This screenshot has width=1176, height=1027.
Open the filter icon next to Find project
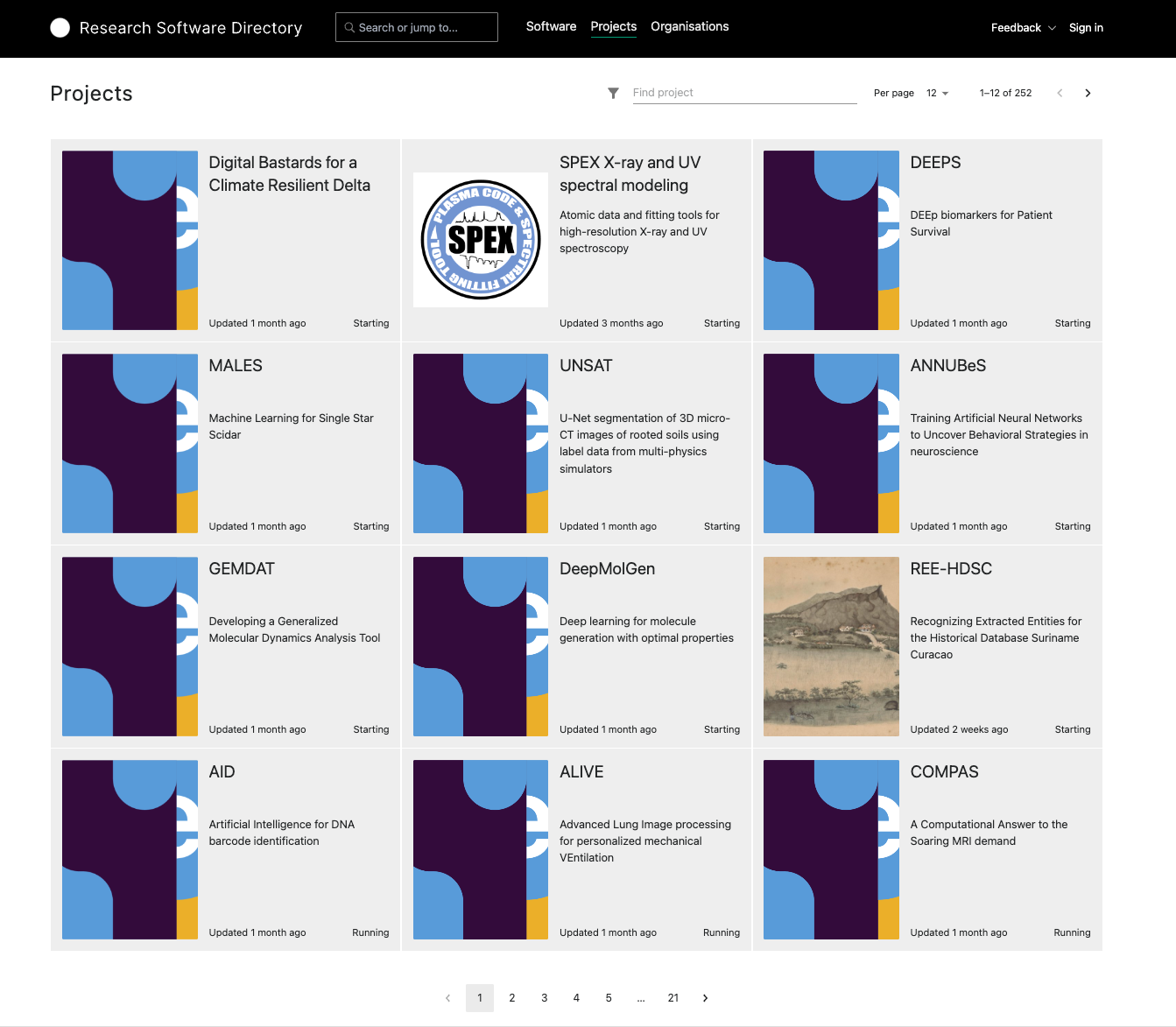coord(613,93)
